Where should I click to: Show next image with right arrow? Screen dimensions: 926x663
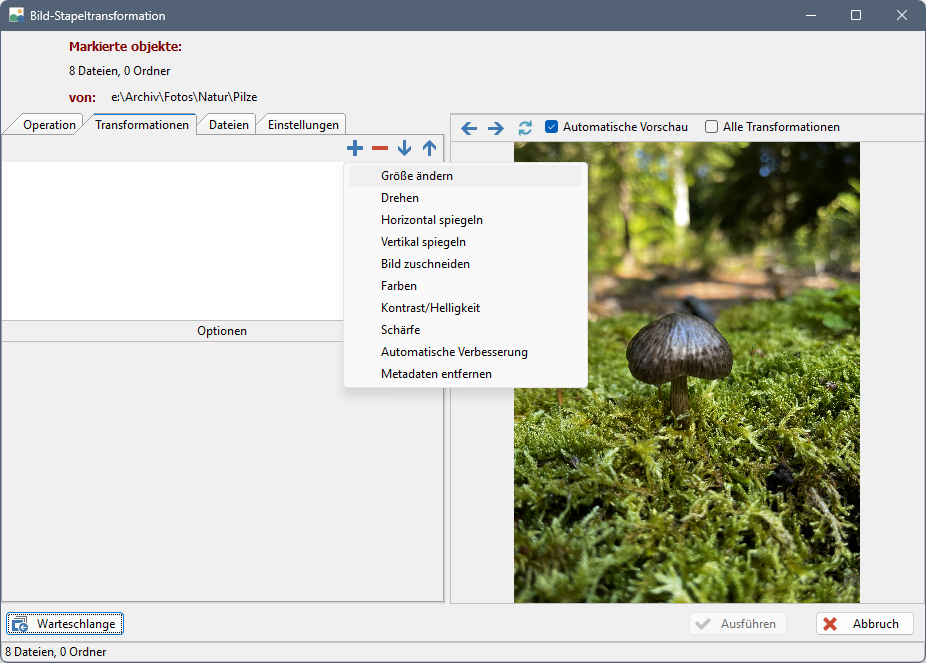495,128
